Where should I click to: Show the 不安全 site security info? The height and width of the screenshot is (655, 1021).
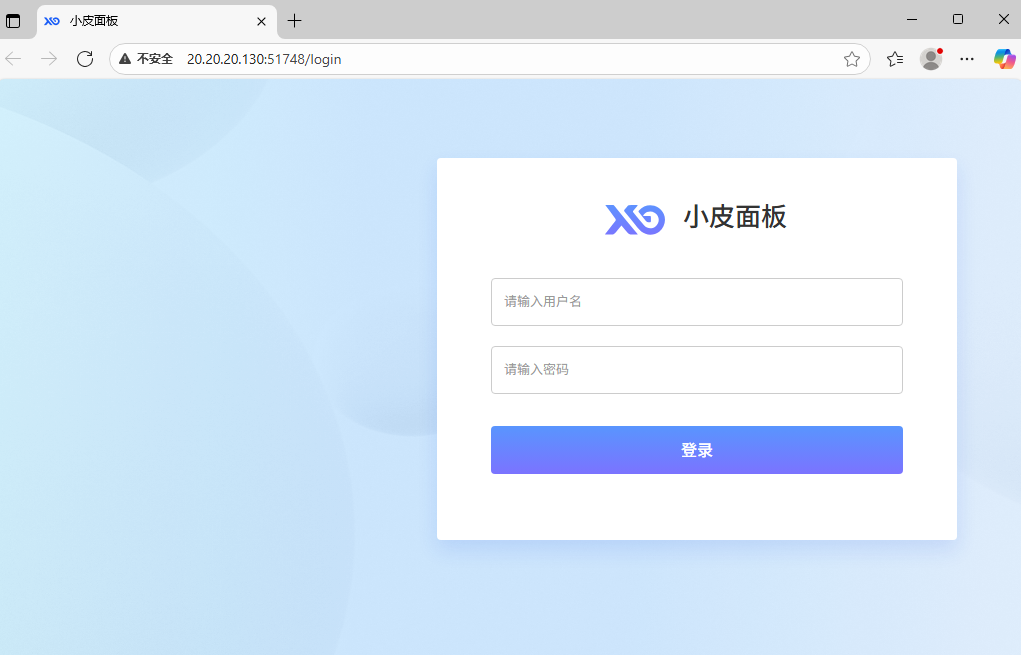tap(146, 59)
